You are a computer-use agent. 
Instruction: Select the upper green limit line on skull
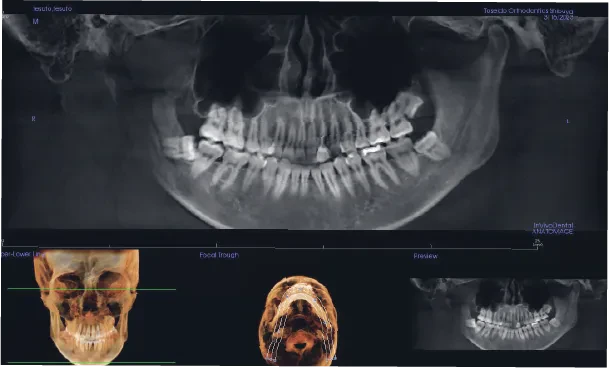(x=92, y=289)
